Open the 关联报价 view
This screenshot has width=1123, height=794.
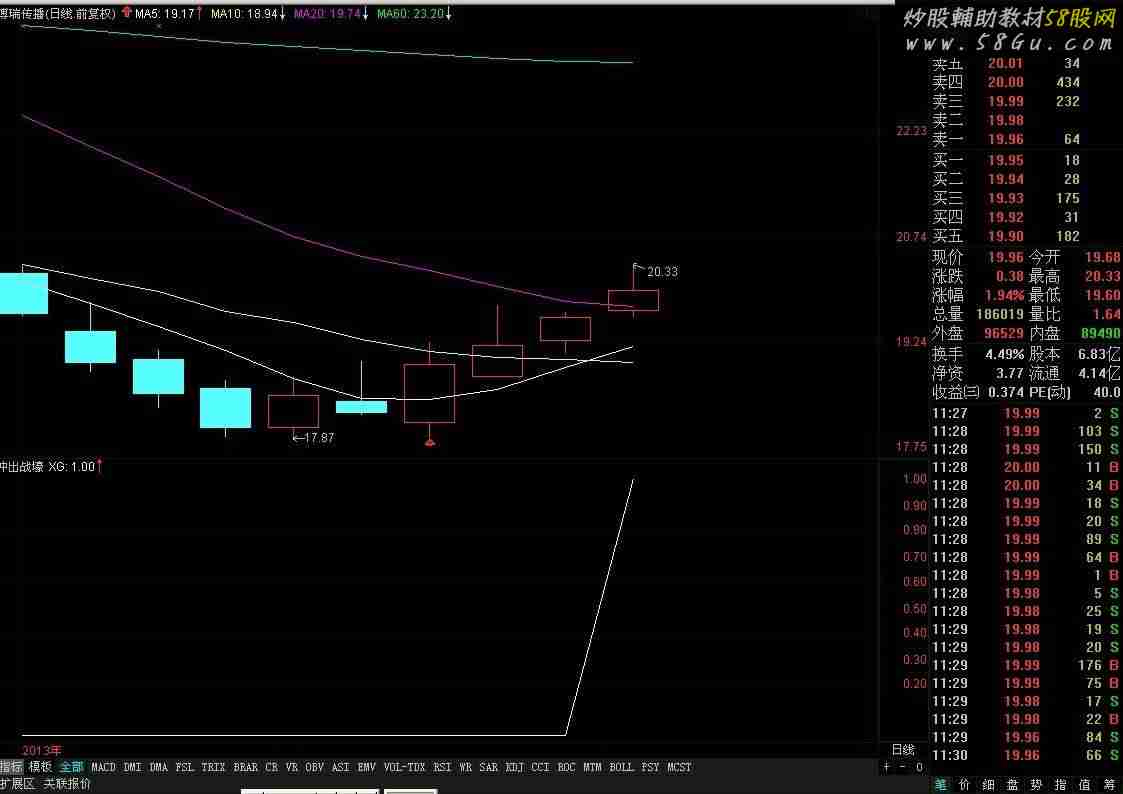click(x=67, y=784)
